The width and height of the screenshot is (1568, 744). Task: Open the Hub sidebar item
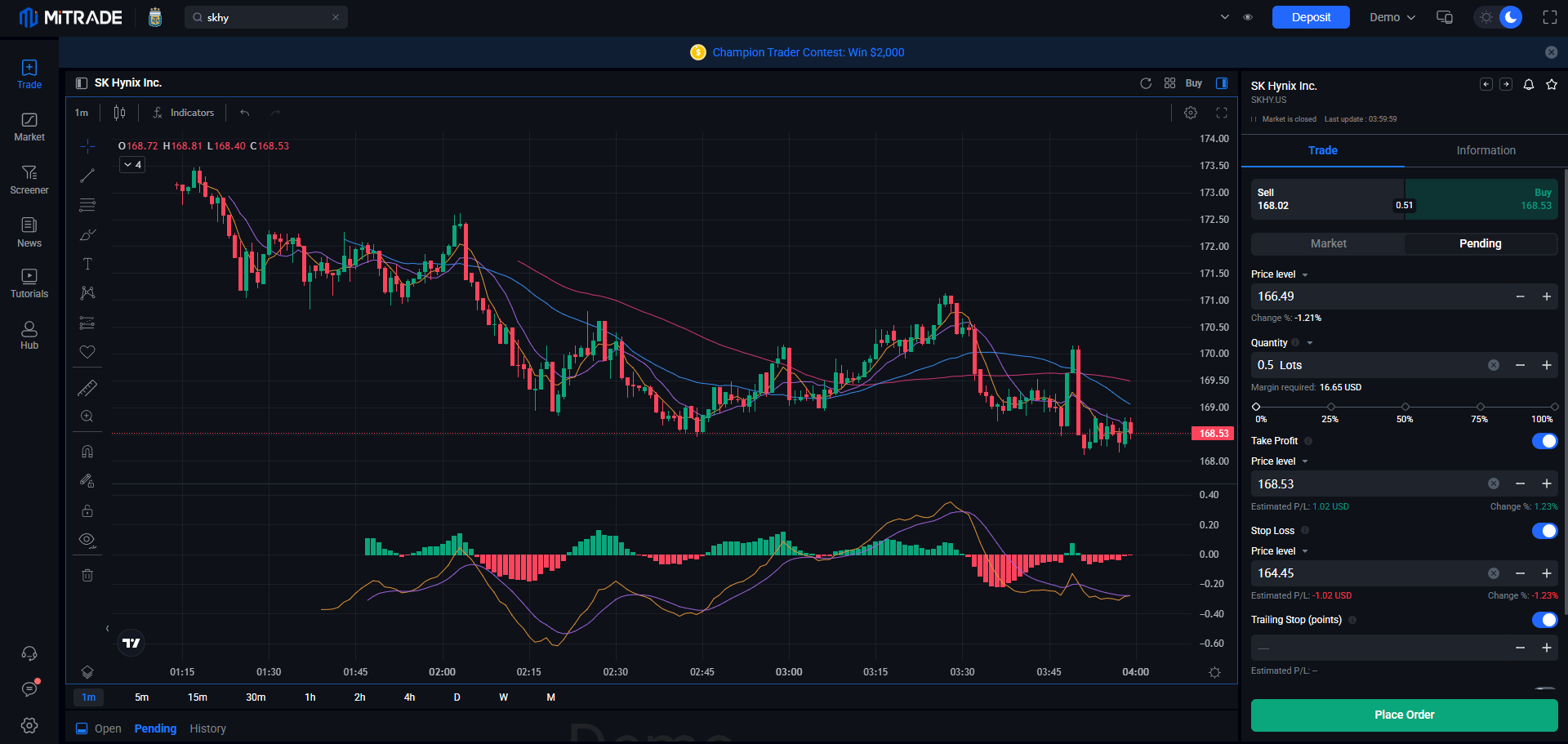[x=29, y=336]
